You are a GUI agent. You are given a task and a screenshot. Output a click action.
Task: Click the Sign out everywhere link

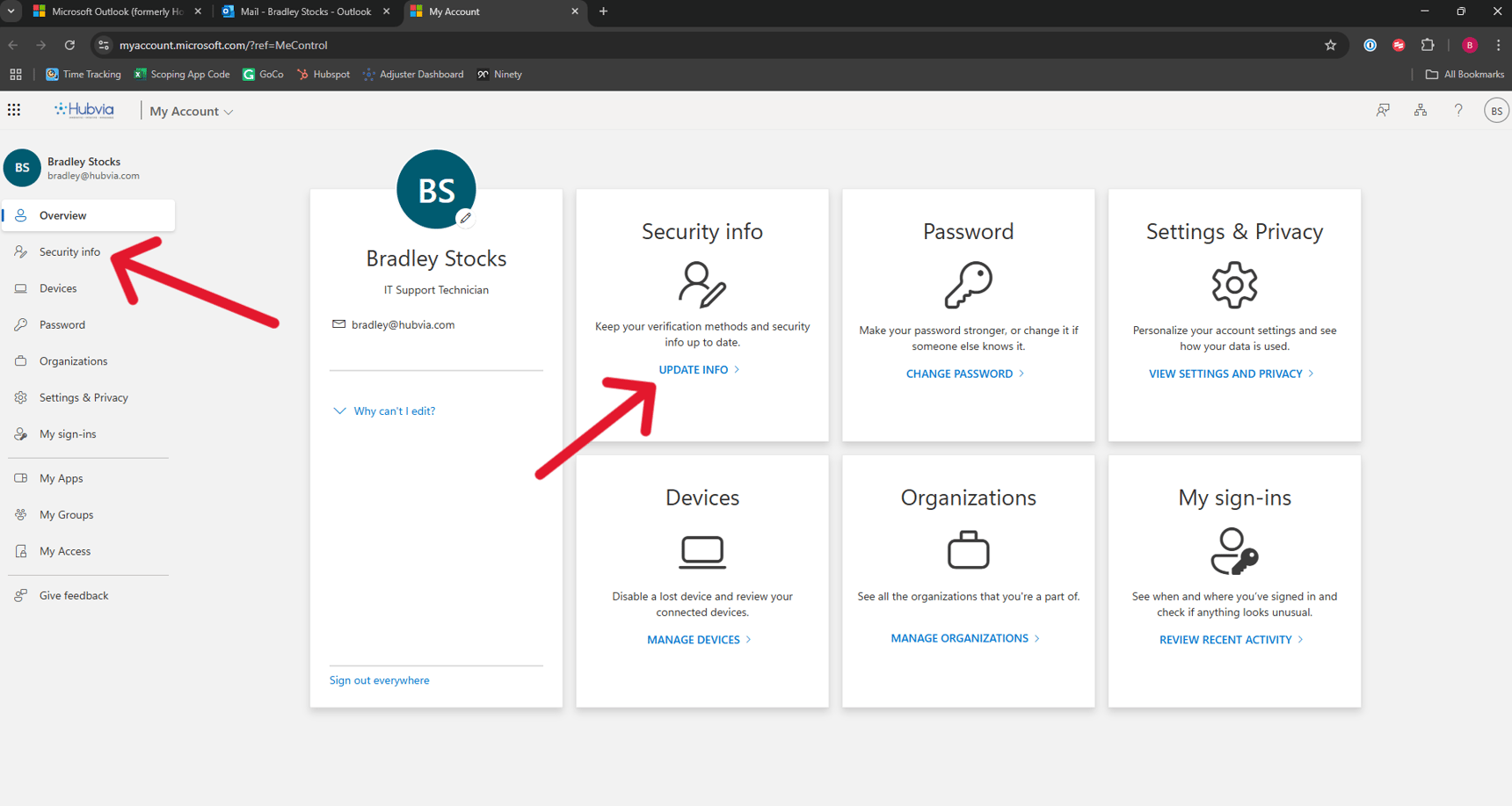click(379, 679)
